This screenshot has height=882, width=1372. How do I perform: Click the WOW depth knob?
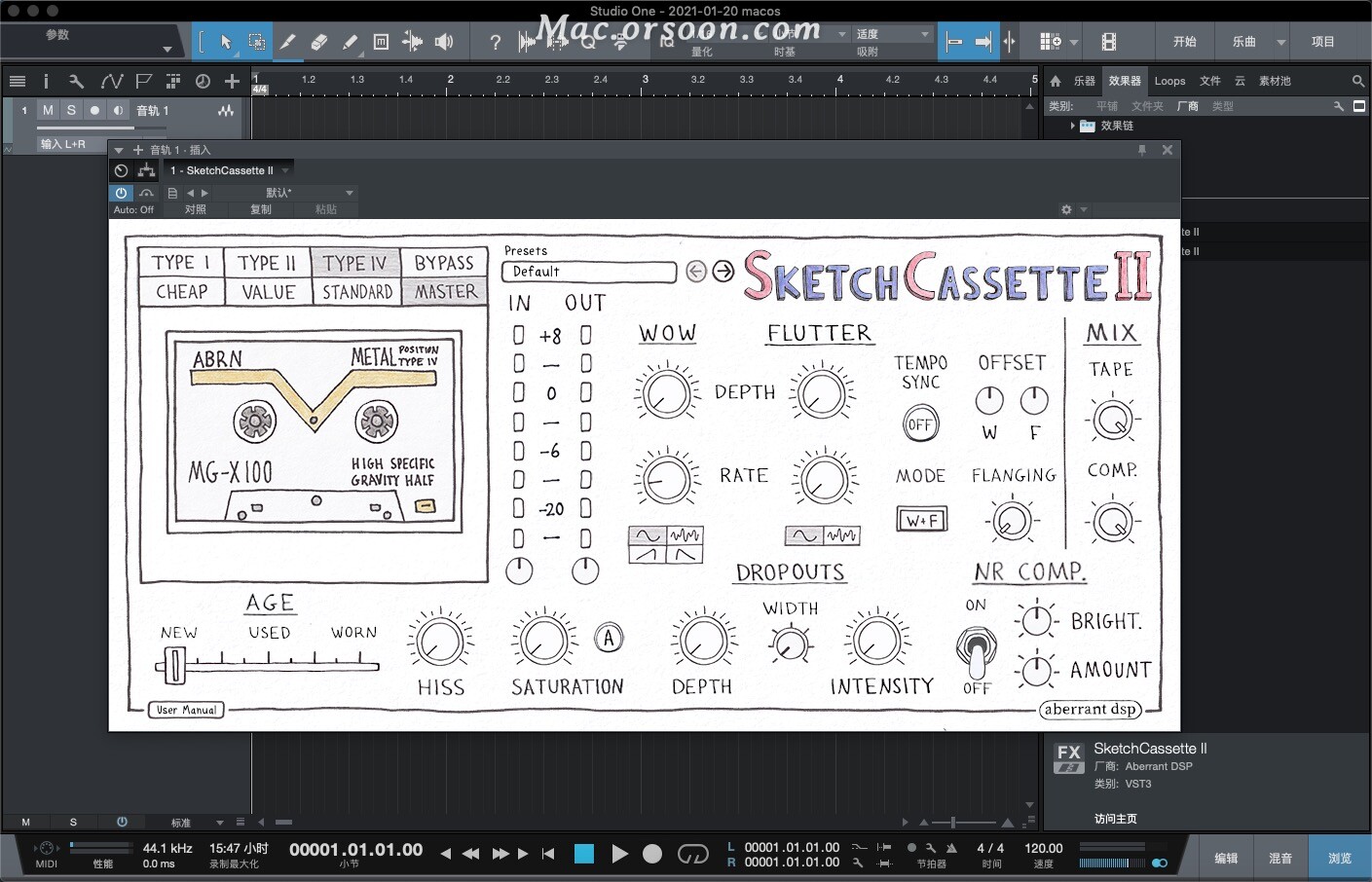point(667,394)
